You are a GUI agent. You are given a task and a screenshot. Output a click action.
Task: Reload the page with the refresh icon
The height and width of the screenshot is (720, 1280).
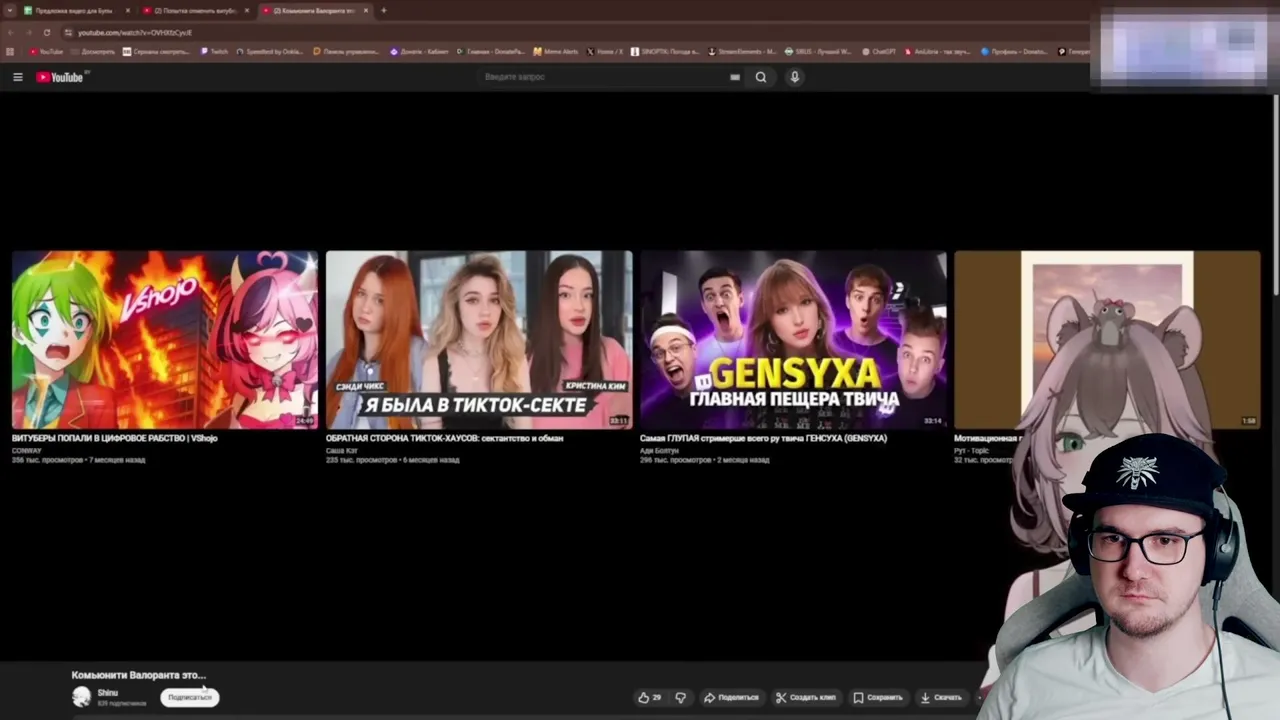point(46,32)
